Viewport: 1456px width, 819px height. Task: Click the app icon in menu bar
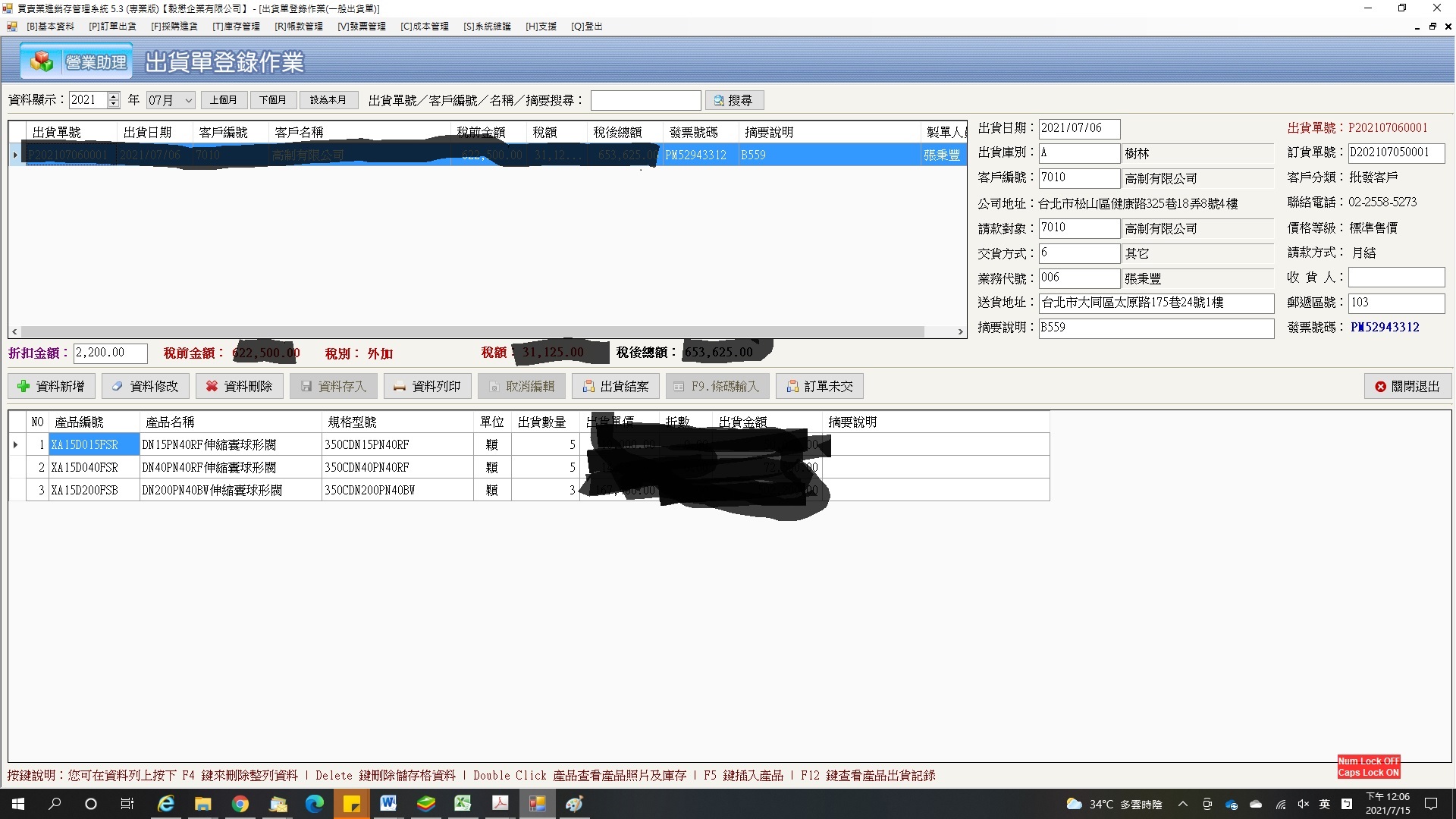coord(11,27)
